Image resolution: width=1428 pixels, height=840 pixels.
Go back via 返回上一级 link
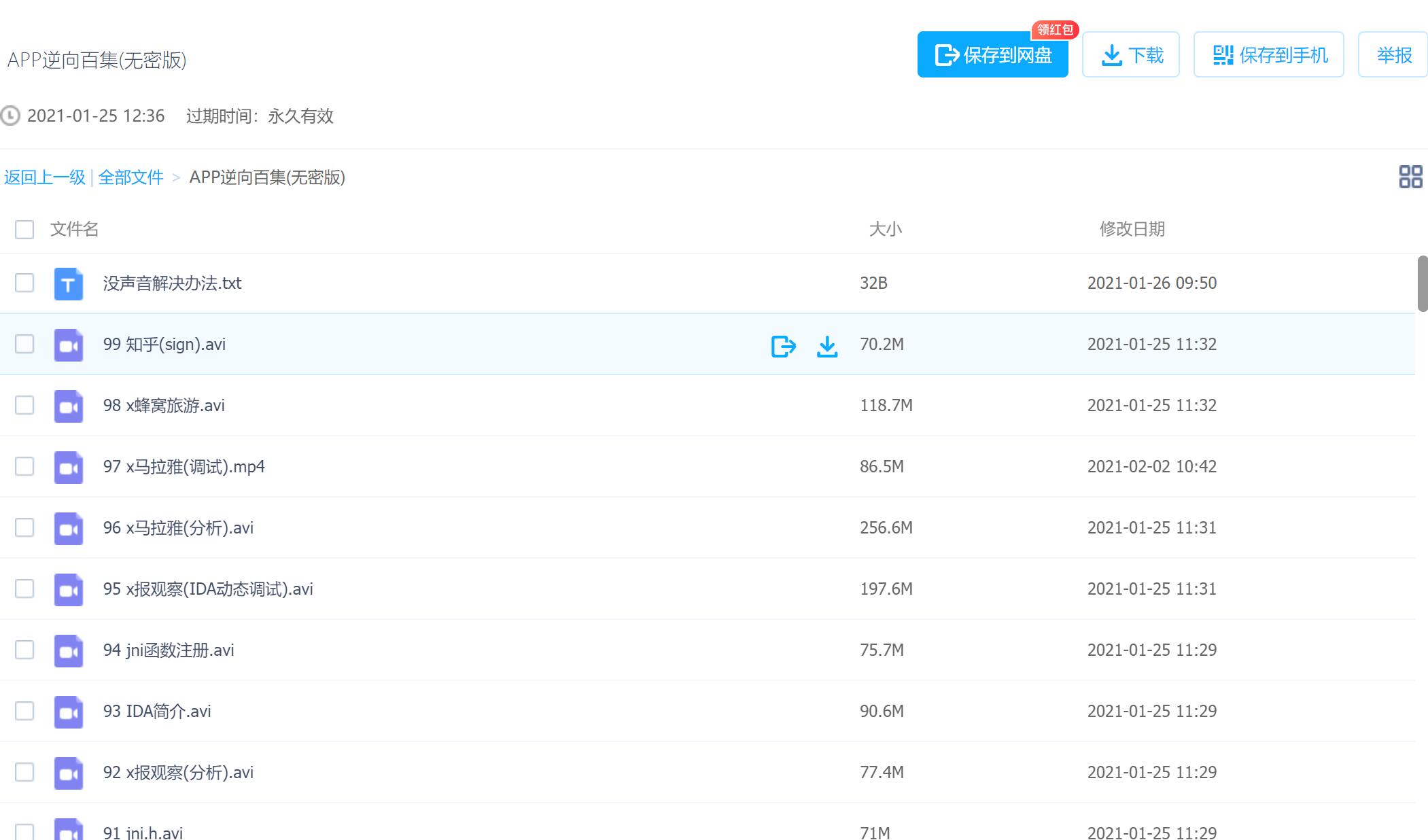coord(45,177)
